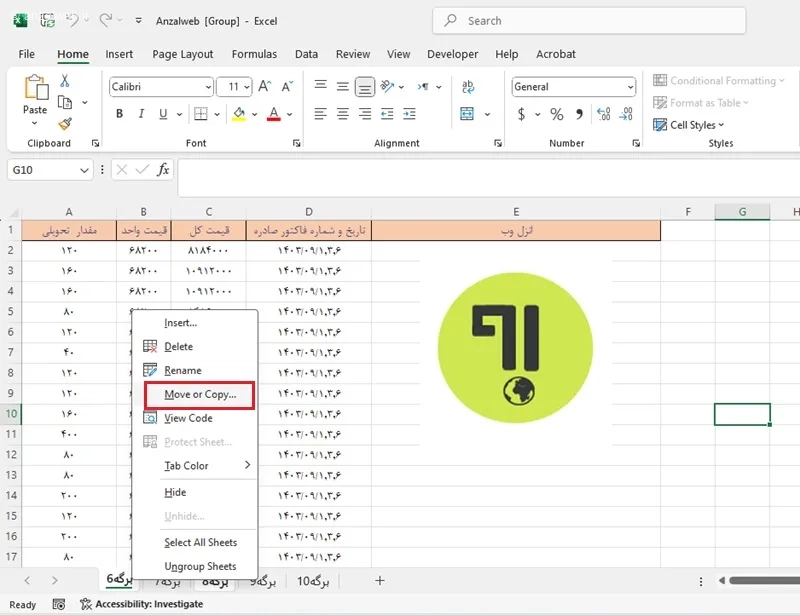Screen dimensions: 800x615
Task: Click the Increase Indent icon
Action: (409, 114)
